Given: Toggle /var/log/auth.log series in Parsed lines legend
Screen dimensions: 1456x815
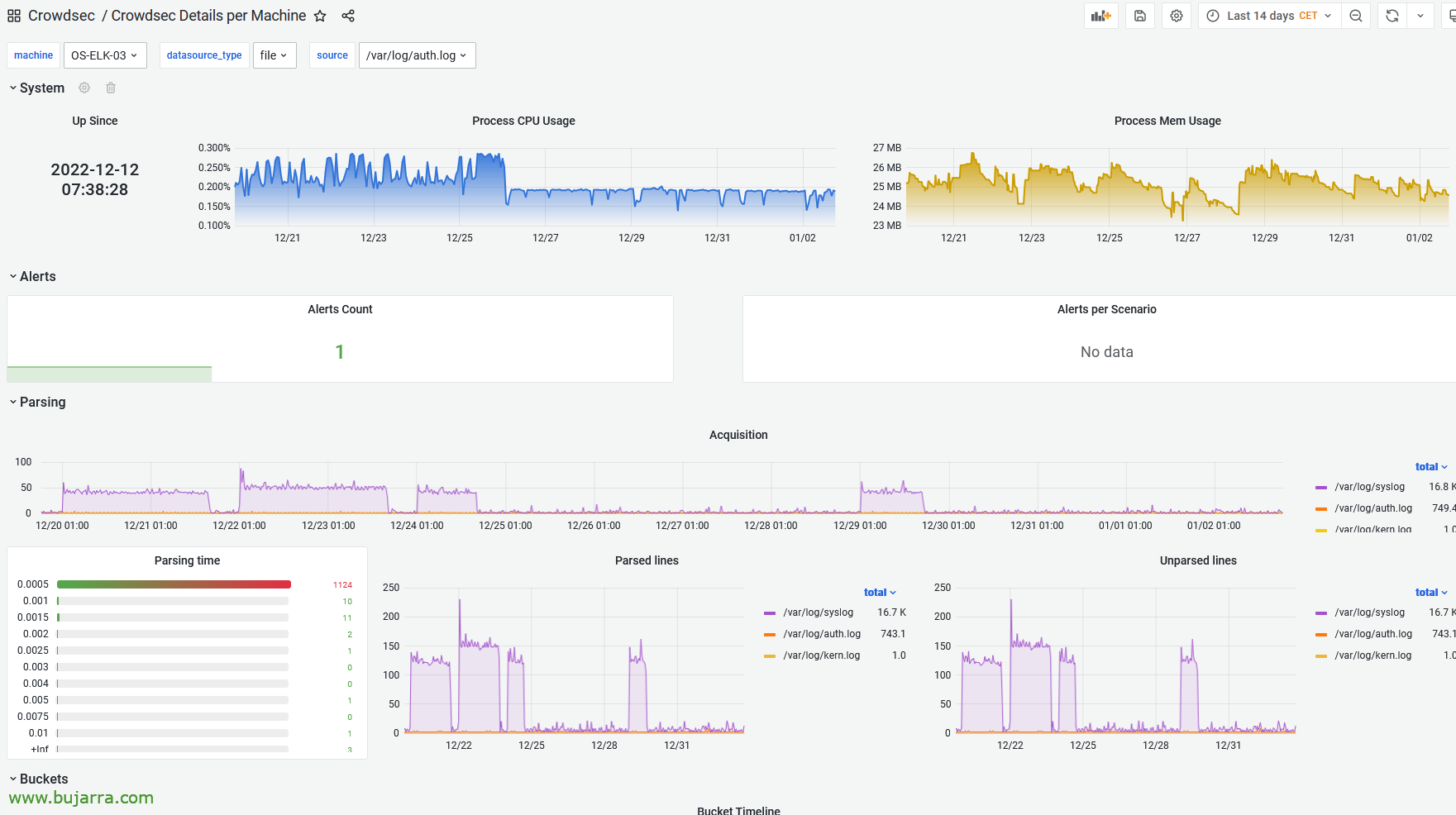Looking at the screenshot, I should click(822, 634).
